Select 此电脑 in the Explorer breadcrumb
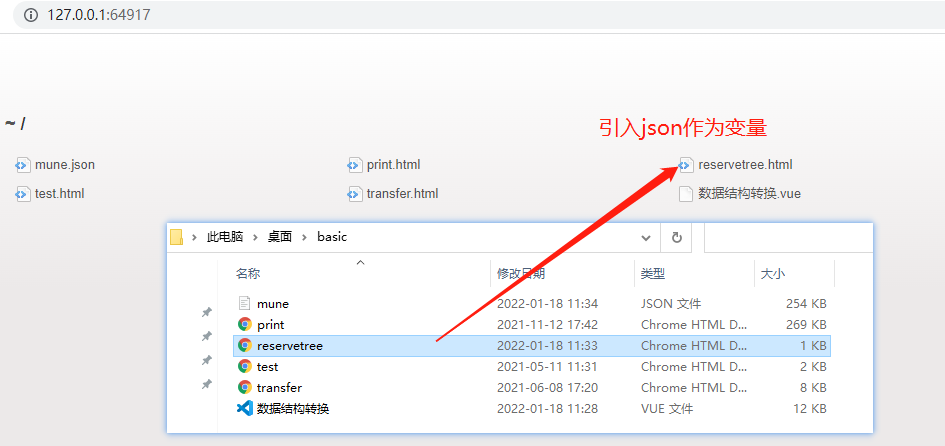The height and width of the screenshot is (446, 945). [225, 237]
